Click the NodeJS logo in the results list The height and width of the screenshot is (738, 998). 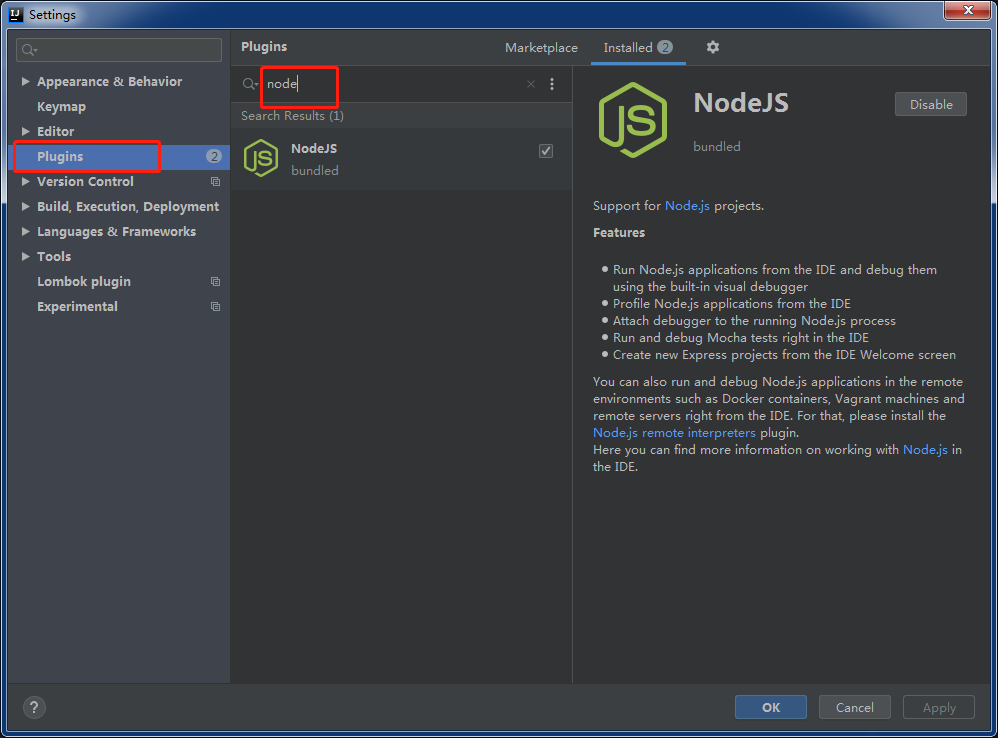261,158
